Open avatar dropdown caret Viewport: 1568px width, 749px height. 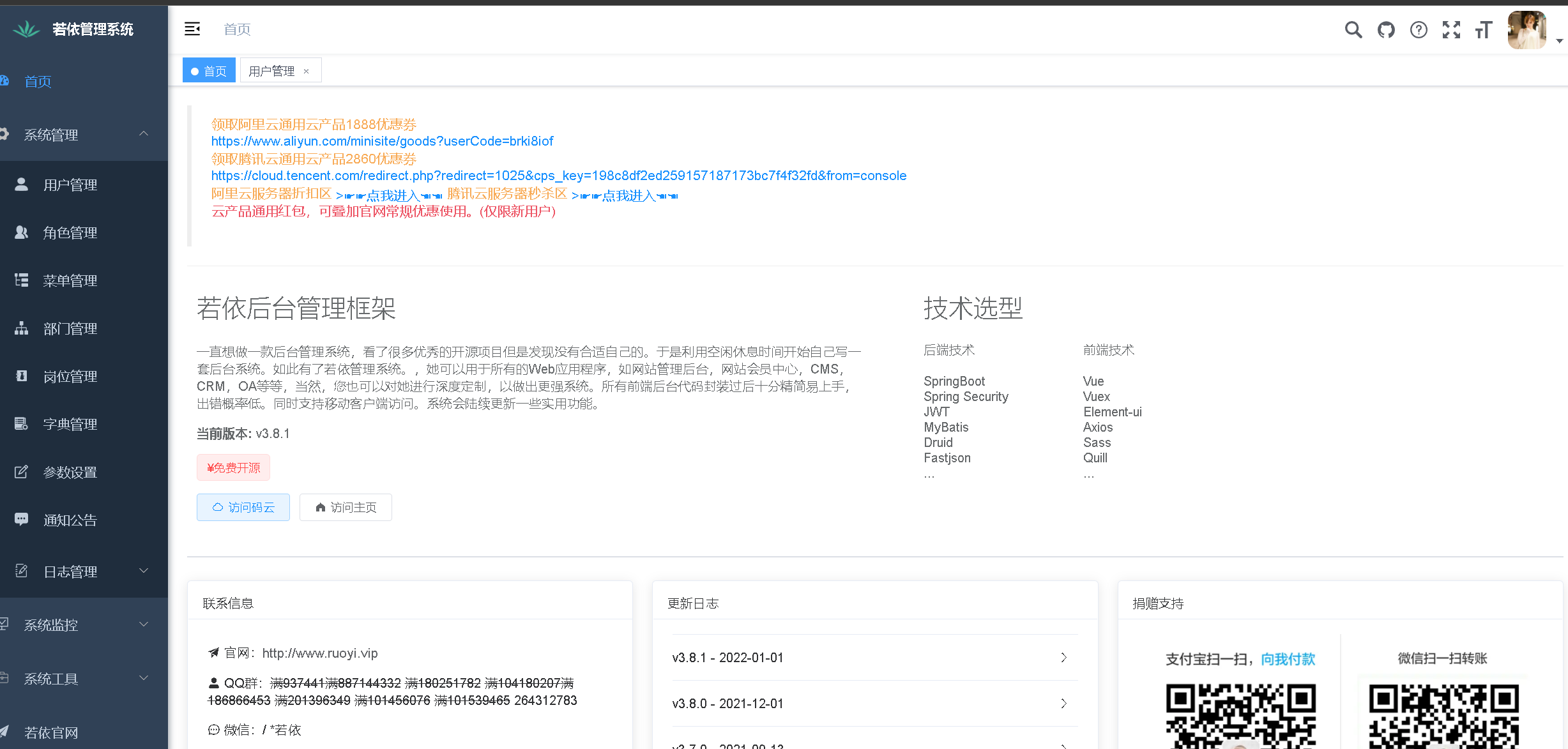pos(1559,41)
